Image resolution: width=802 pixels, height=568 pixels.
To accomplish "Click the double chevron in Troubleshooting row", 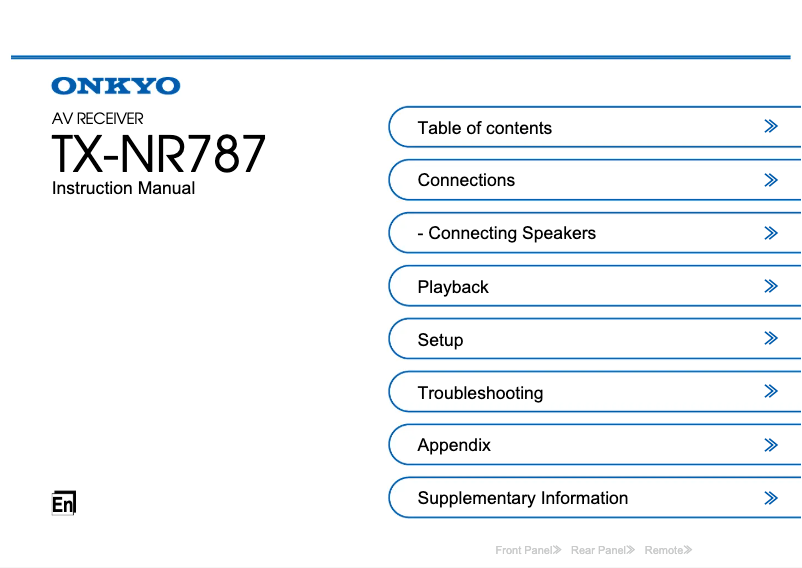I will coord(770,392).
